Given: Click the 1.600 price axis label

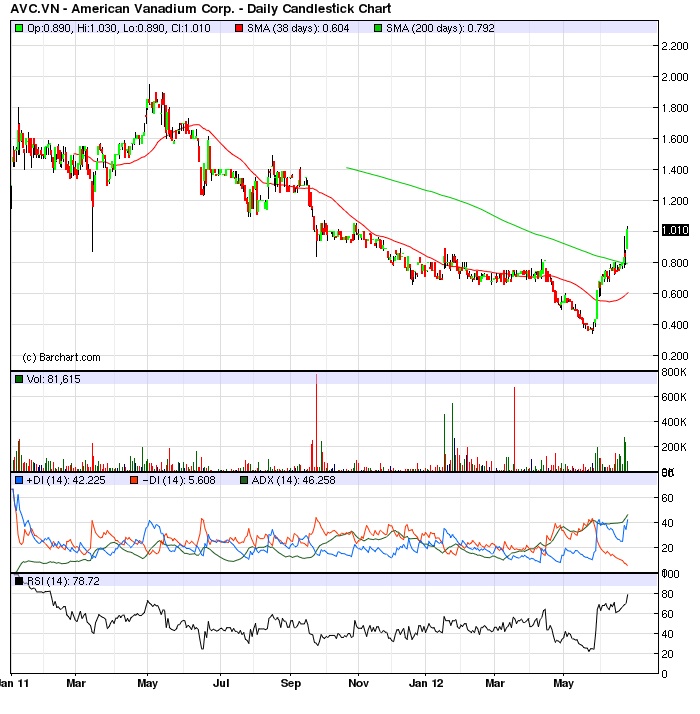Looking at the screenshot, I should click(675, 139).
